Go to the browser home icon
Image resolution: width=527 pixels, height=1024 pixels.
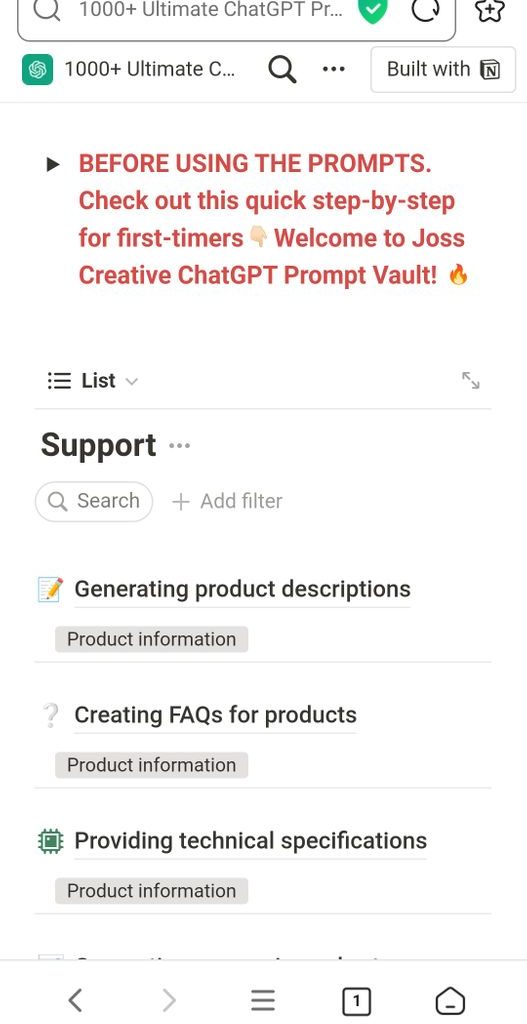coord(450,1000)
